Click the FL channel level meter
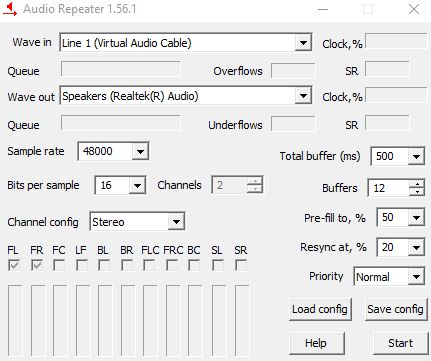Viewport: 431px width, 361px height. pyautogui.click(x=15, y=321)
